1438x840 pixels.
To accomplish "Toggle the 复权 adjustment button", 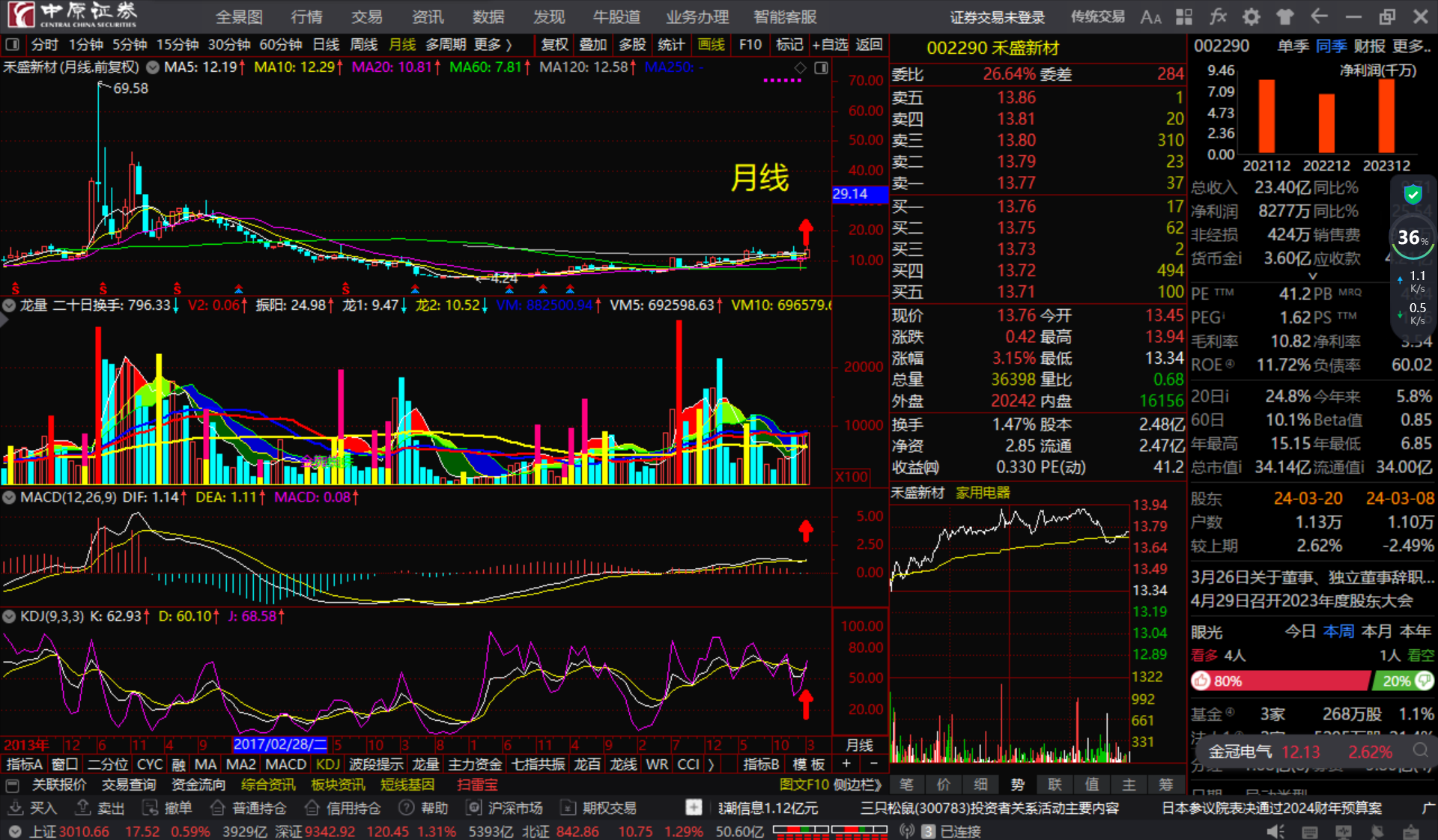I will point(554,45).
